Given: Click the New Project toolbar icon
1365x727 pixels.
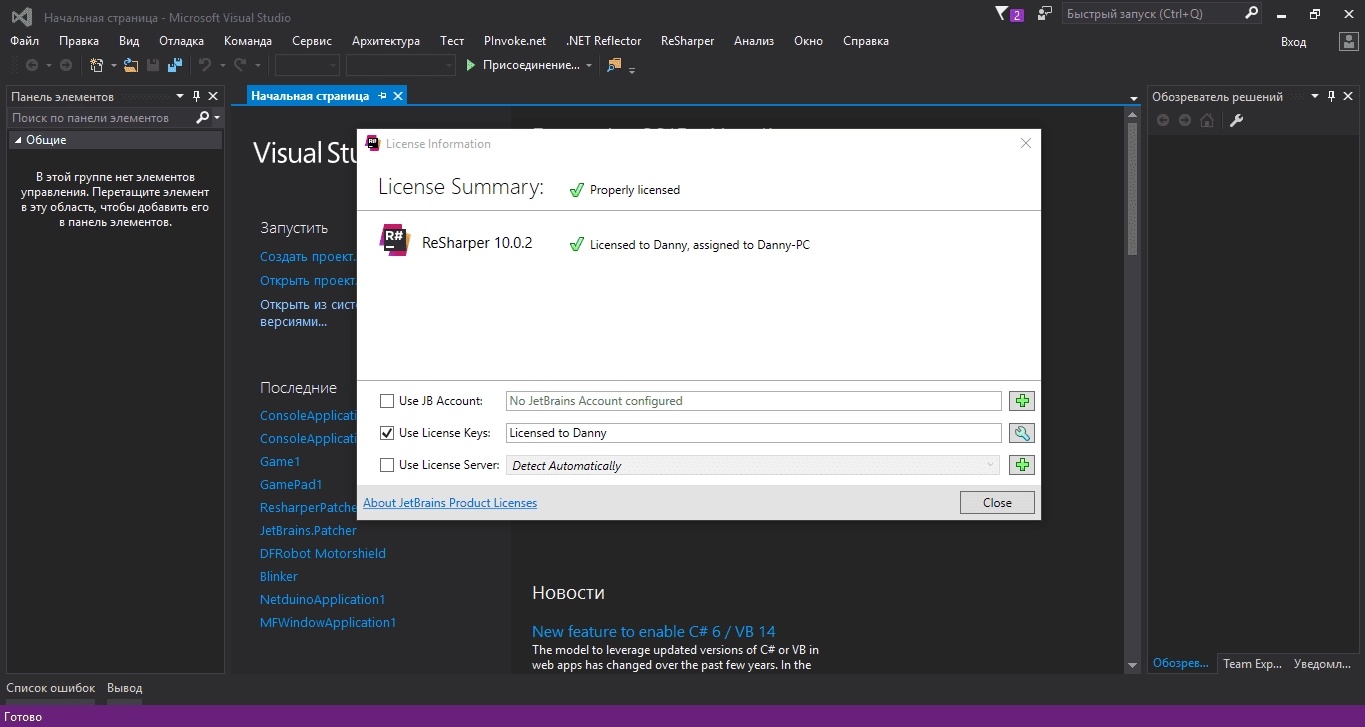Looking at the screenshot, I should click(x=96, y=65).
